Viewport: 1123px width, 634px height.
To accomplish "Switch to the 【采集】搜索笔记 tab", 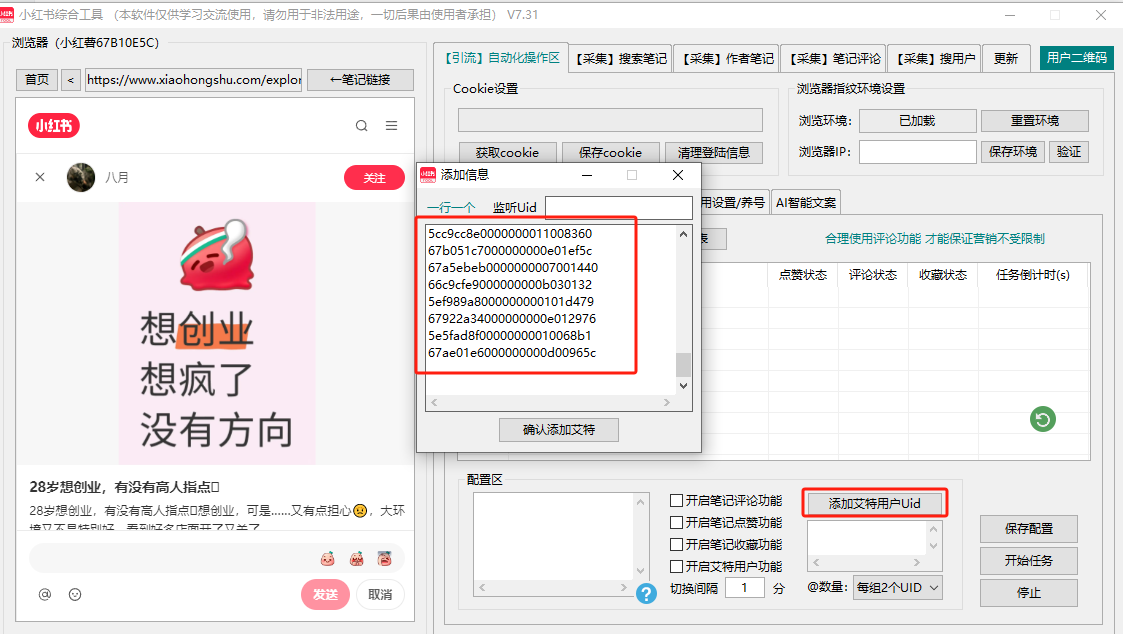I will [620, 59].
